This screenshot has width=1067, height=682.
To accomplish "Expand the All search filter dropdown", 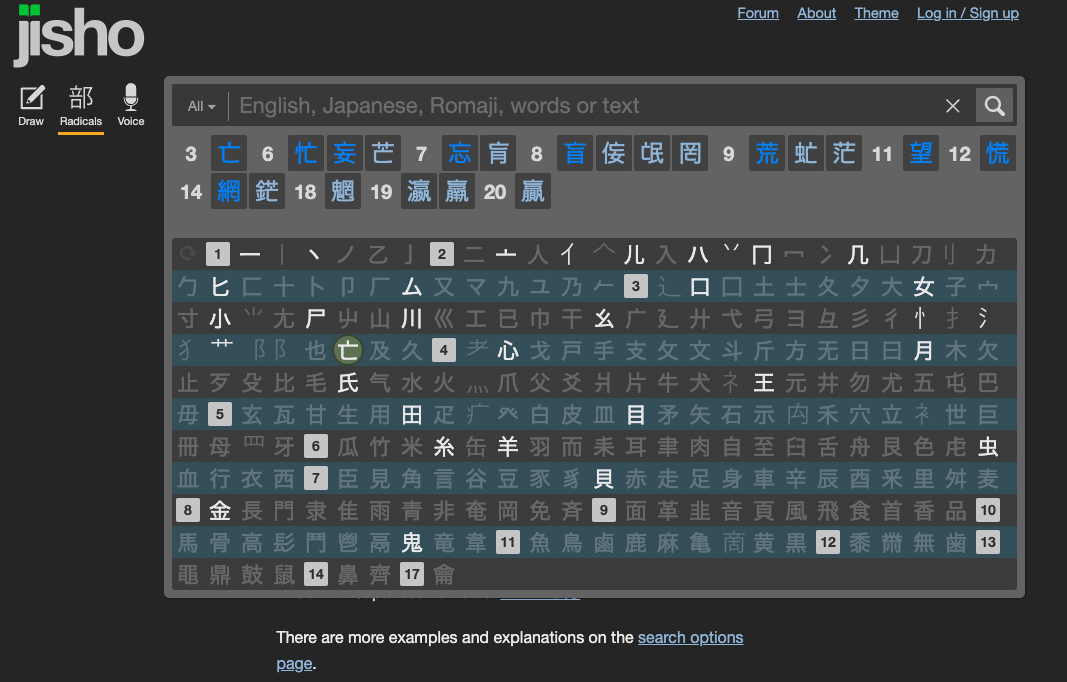I will (201, 106).
